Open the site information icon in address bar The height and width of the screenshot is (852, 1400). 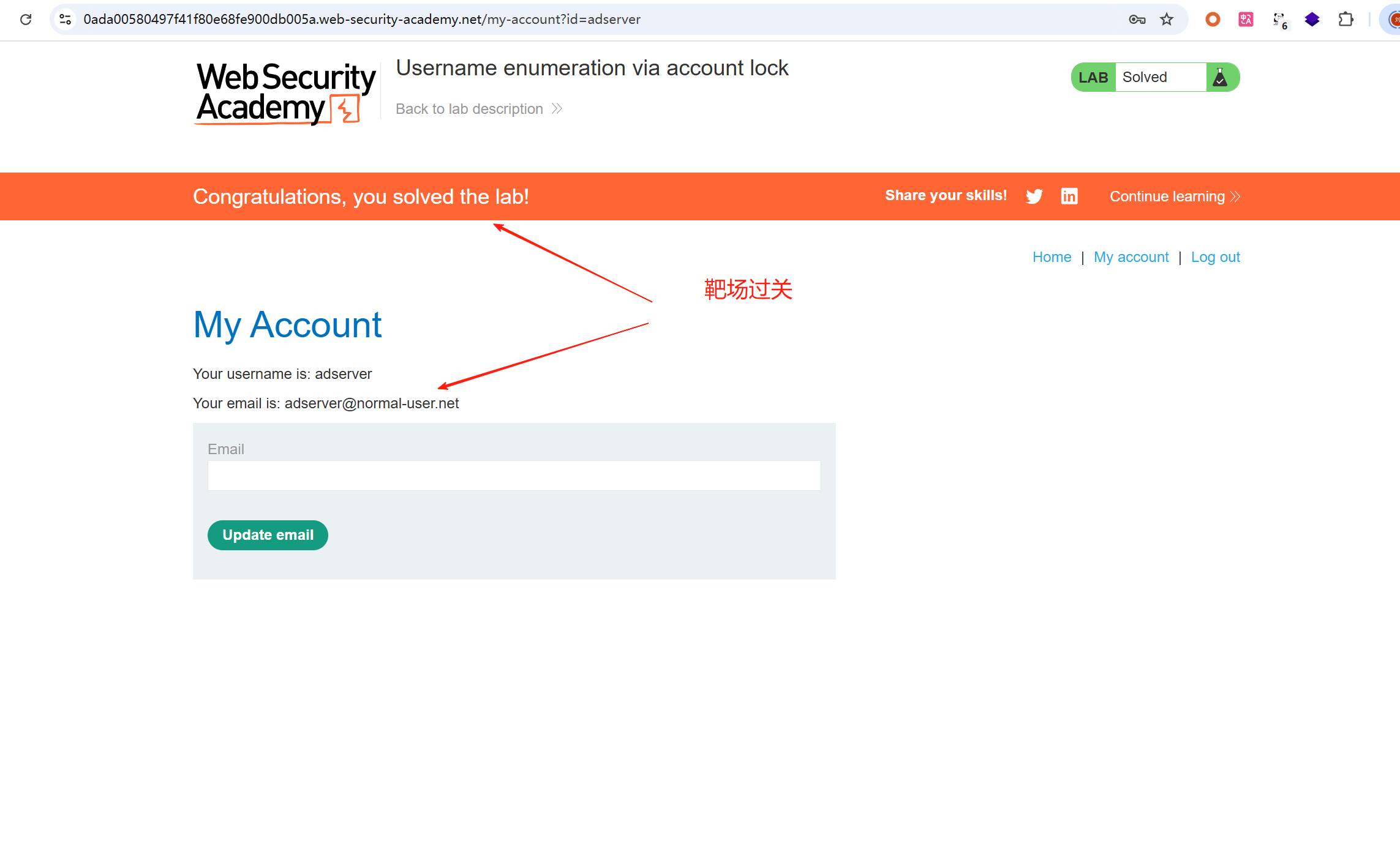pos(66,20)
